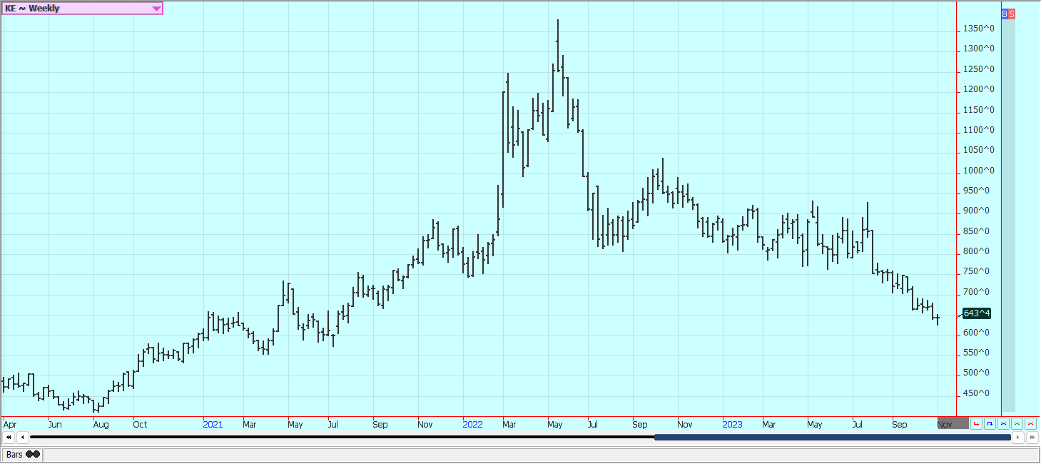Click the green X zoom icon

point(1017,424)
